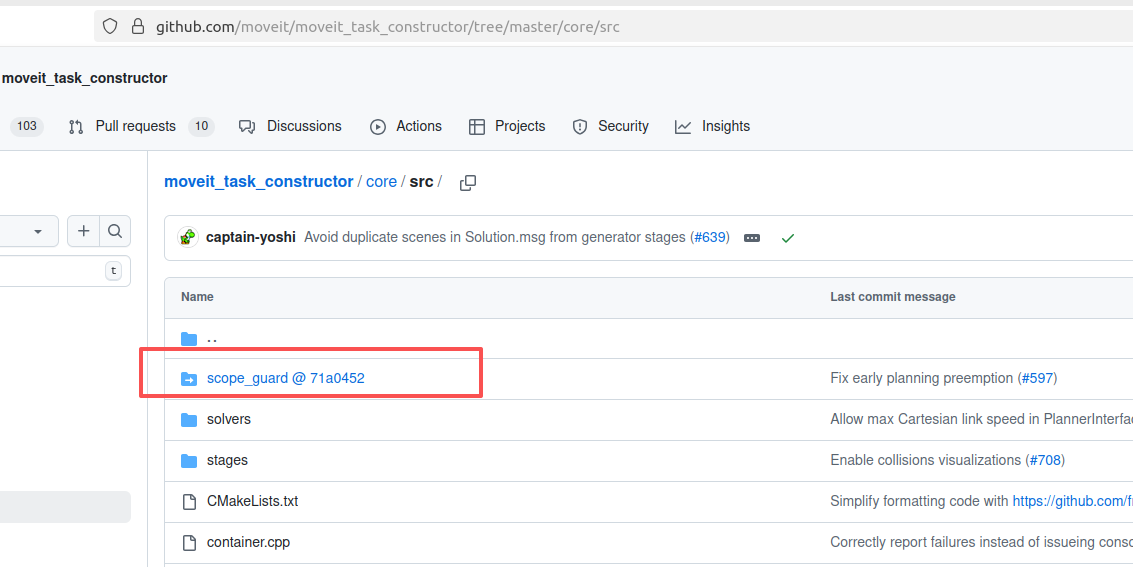Click the solvers folder icon

[x=189, y=420]
